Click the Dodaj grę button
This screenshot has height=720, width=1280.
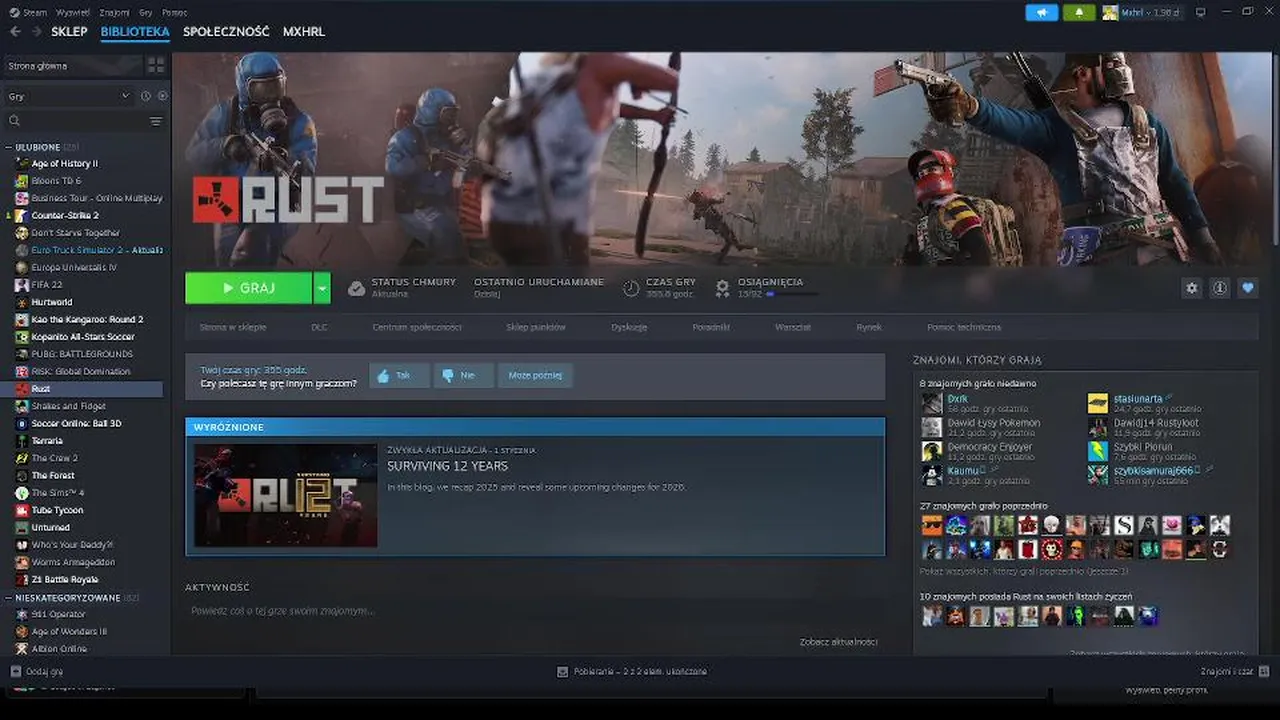(37, 671)
